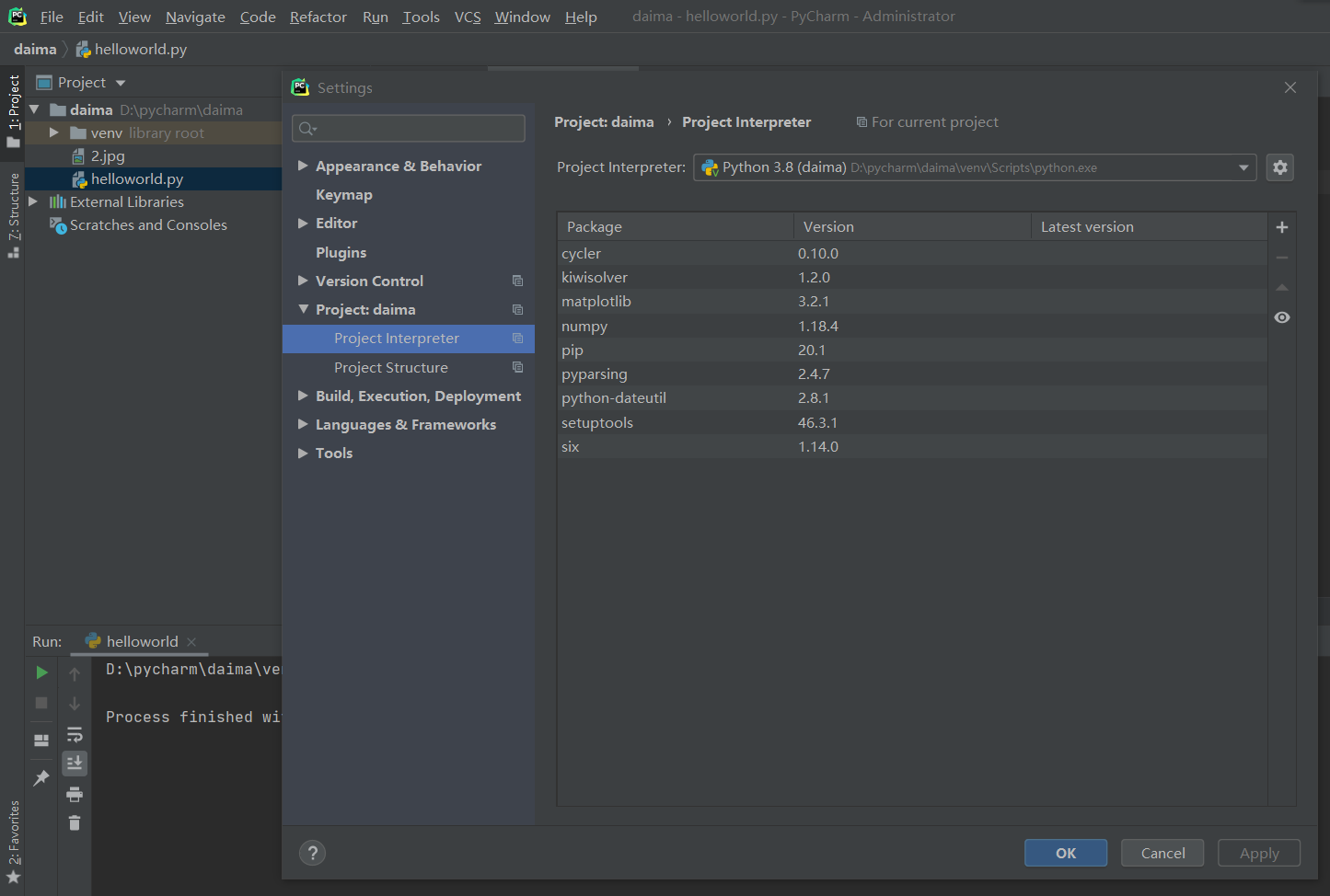Click the print icon in Run panel
Viewport: 1330px width, 896px height.
tap(75, 794)
